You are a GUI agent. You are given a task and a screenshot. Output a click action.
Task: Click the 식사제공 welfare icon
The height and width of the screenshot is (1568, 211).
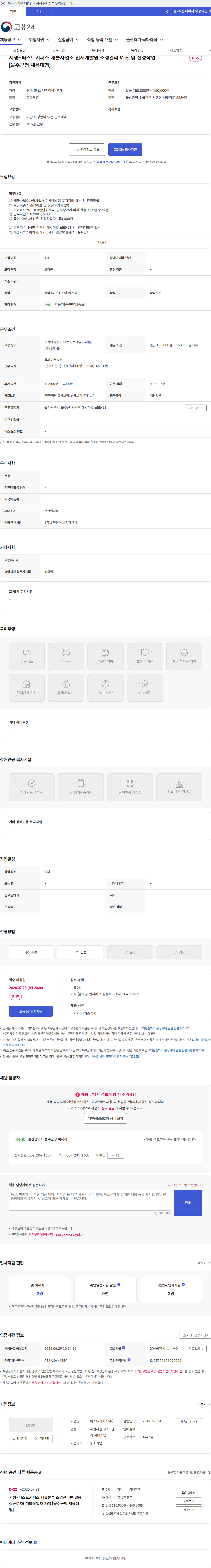[145, 688]
